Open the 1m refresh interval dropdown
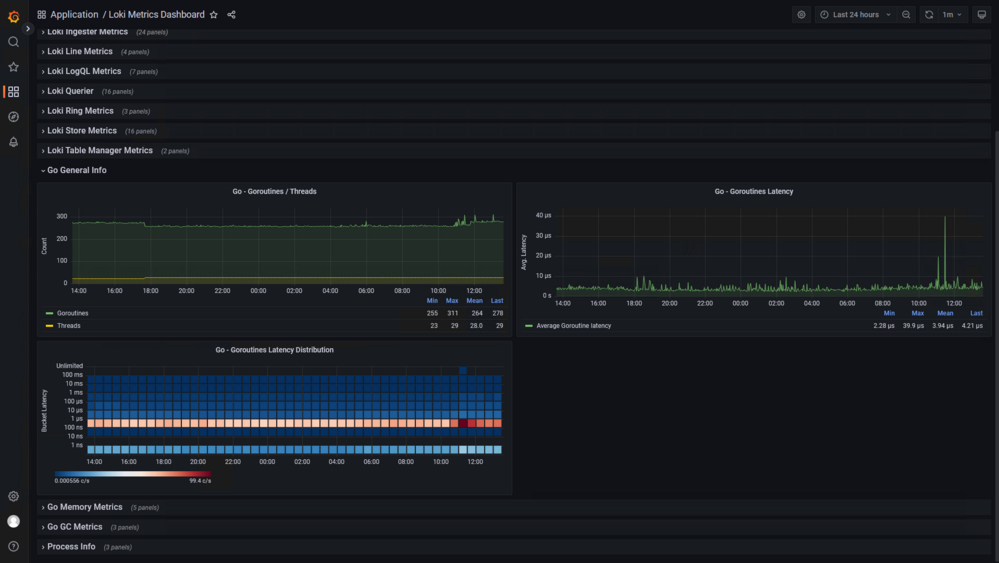 (x=952, y=15)
